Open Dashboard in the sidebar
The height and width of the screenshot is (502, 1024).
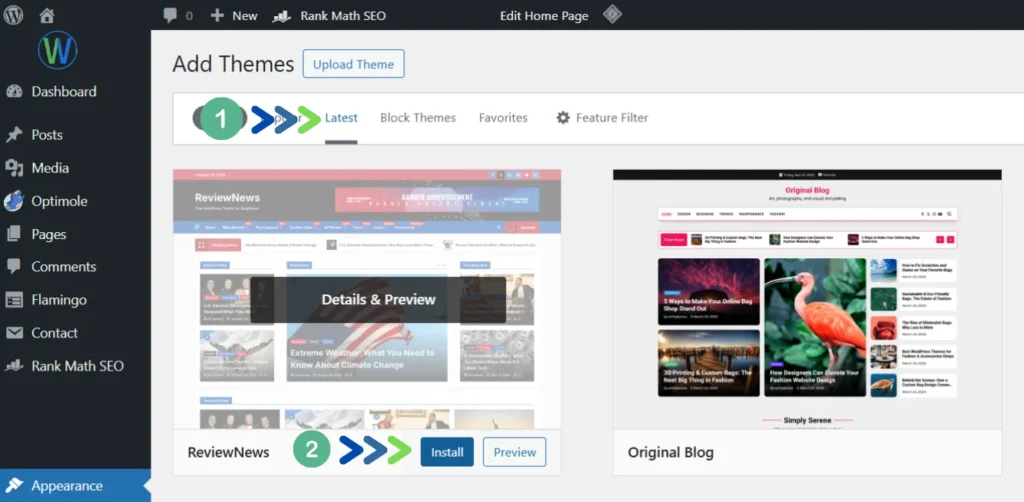63,91
